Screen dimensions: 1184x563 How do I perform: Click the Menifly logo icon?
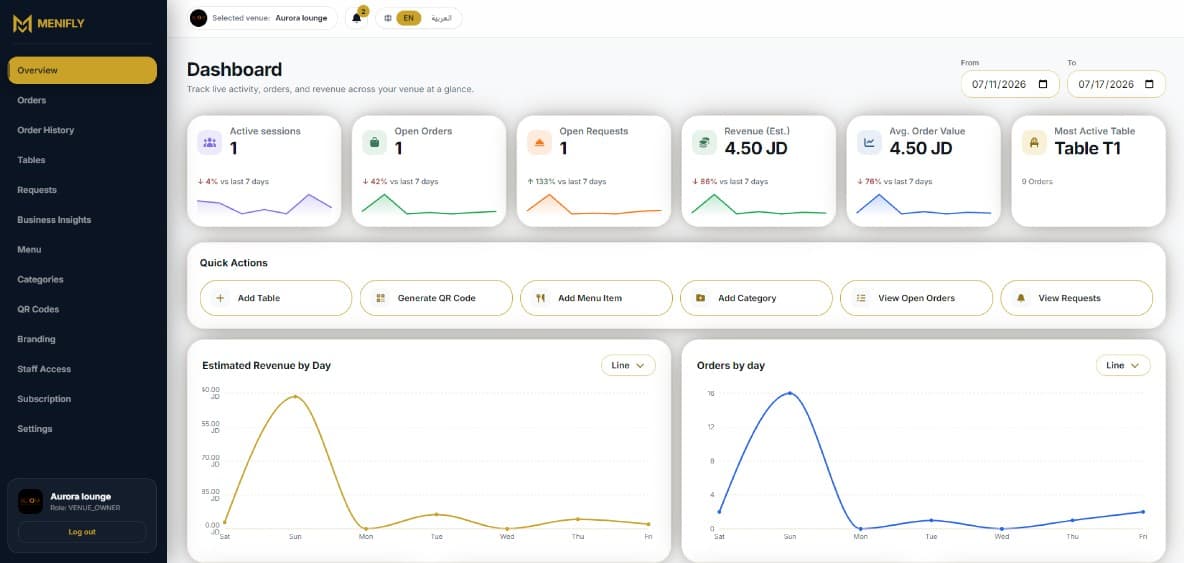pyautogui.click(x=22, y=24)
